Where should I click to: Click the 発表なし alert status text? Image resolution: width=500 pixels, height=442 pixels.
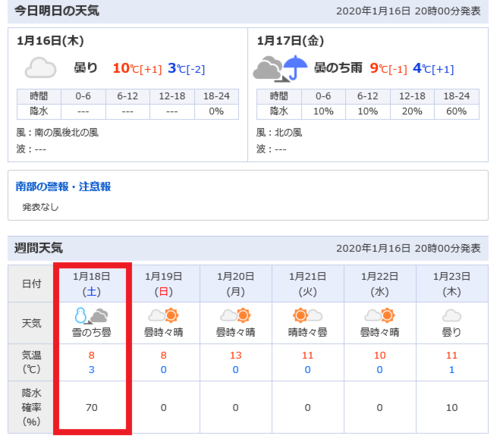[40, 207]
